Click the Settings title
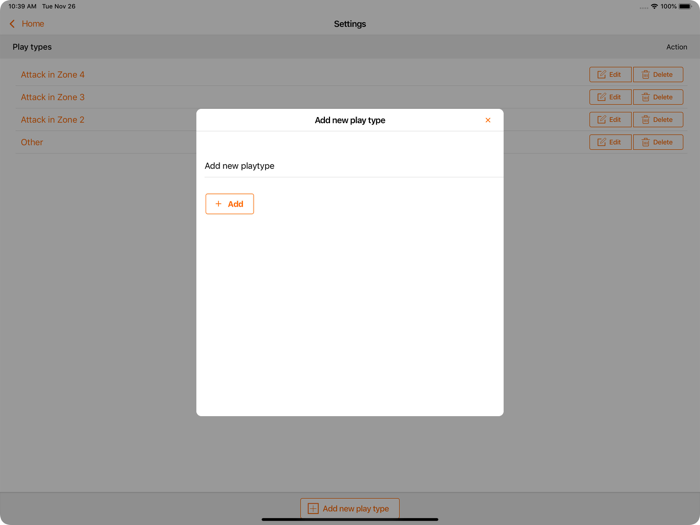 [x=350, y=24]
